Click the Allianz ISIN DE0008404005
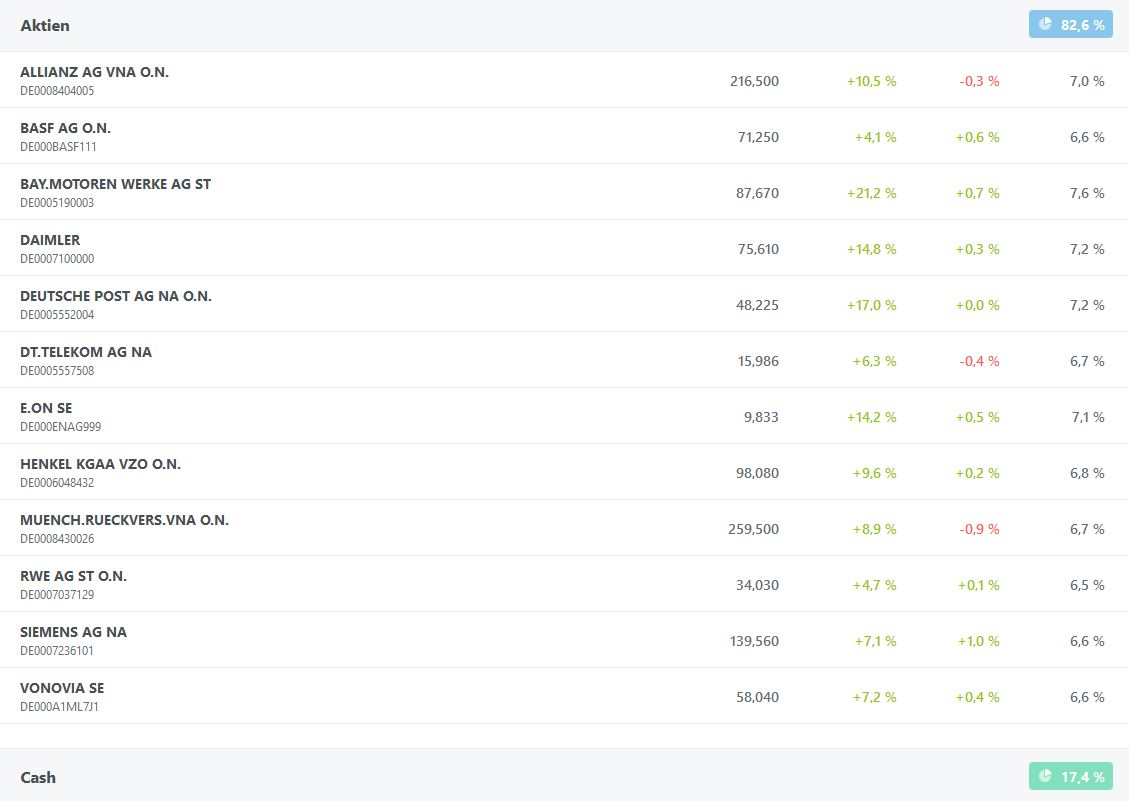 pyautogui.click(x=57, y=91)
